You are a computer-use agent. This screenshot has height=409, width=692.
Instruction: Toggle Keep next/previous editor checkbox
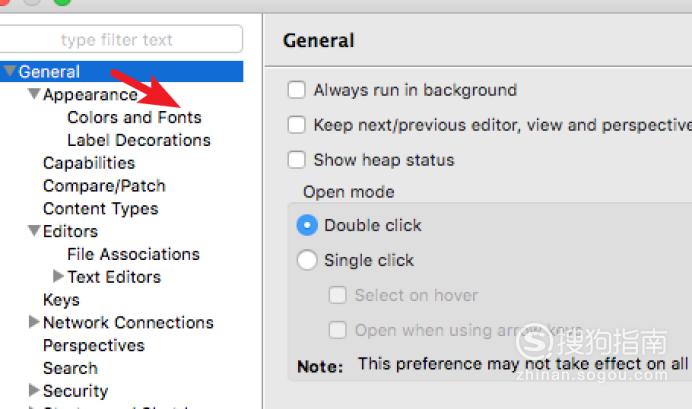click(296, 124)
